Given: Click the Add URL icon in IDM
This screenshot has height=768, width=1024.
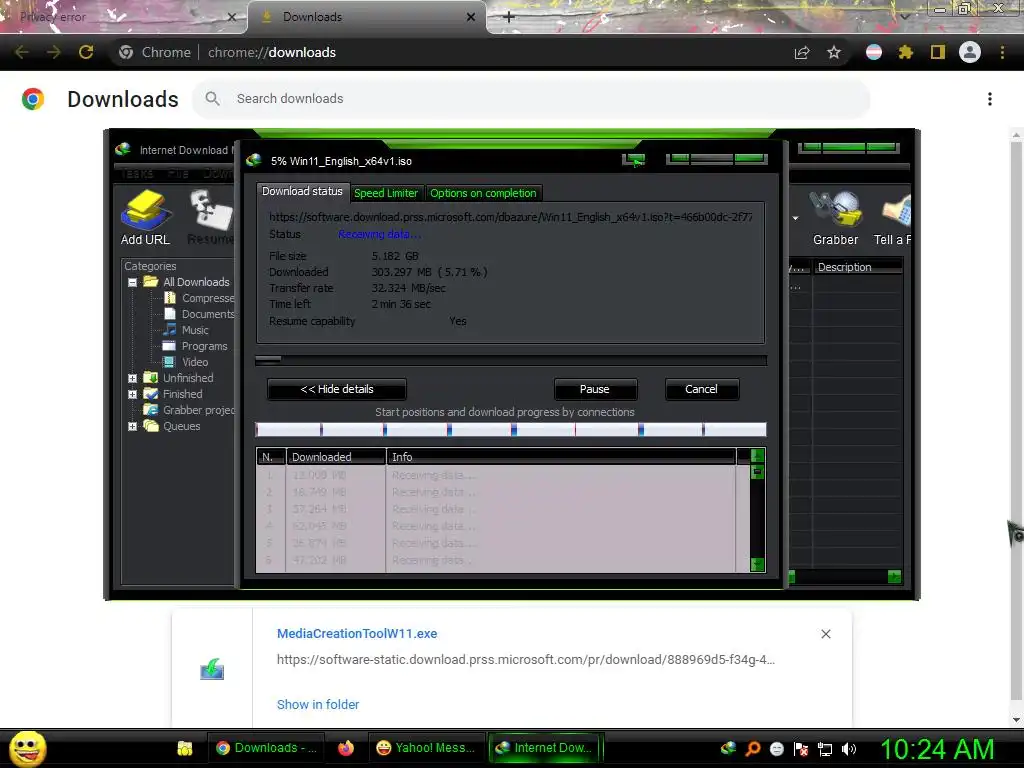Looking at the screenshot, I should (x=145, y=217).
